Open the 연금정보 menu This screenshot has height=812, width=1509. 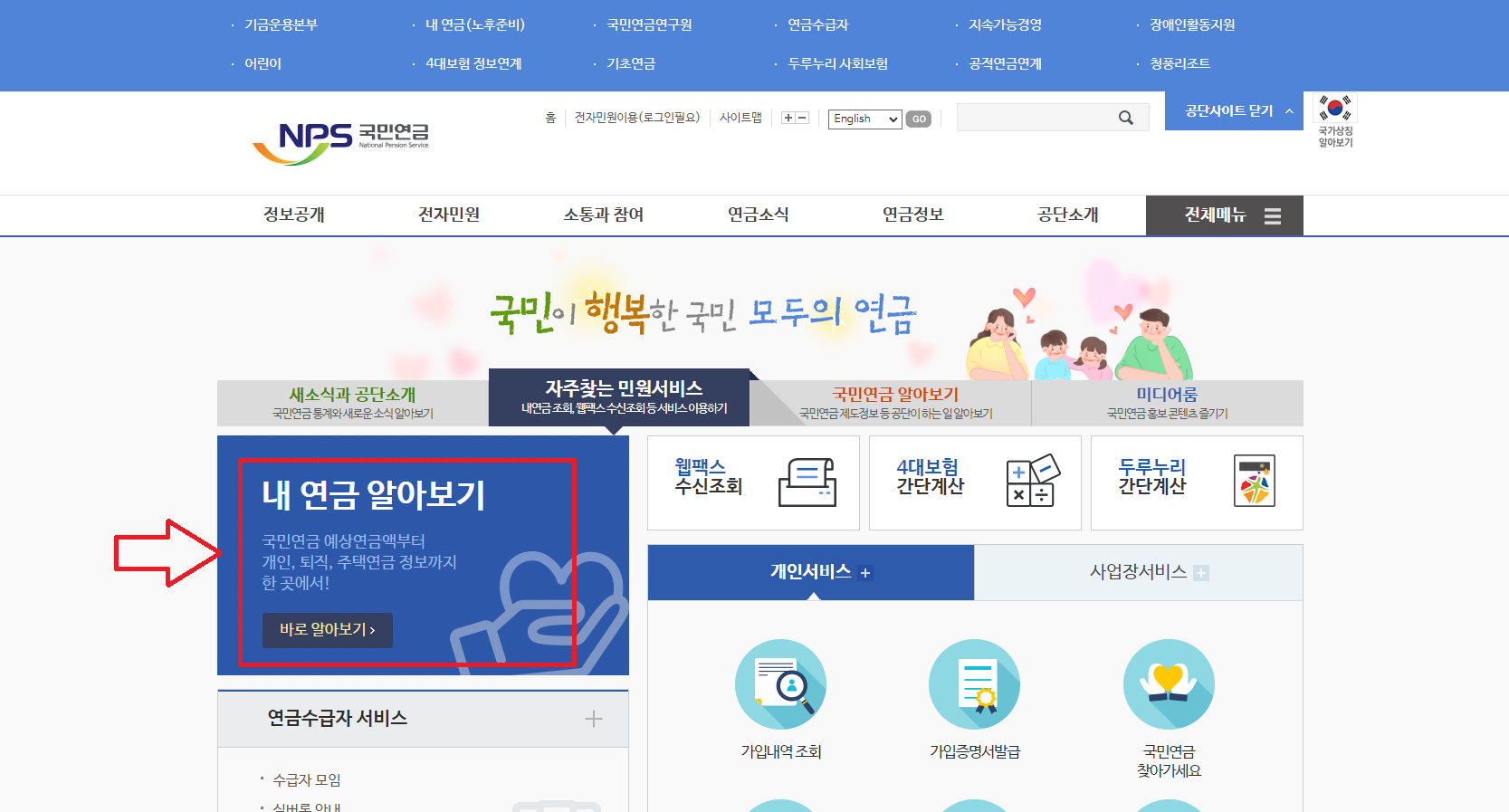(913, 215)
